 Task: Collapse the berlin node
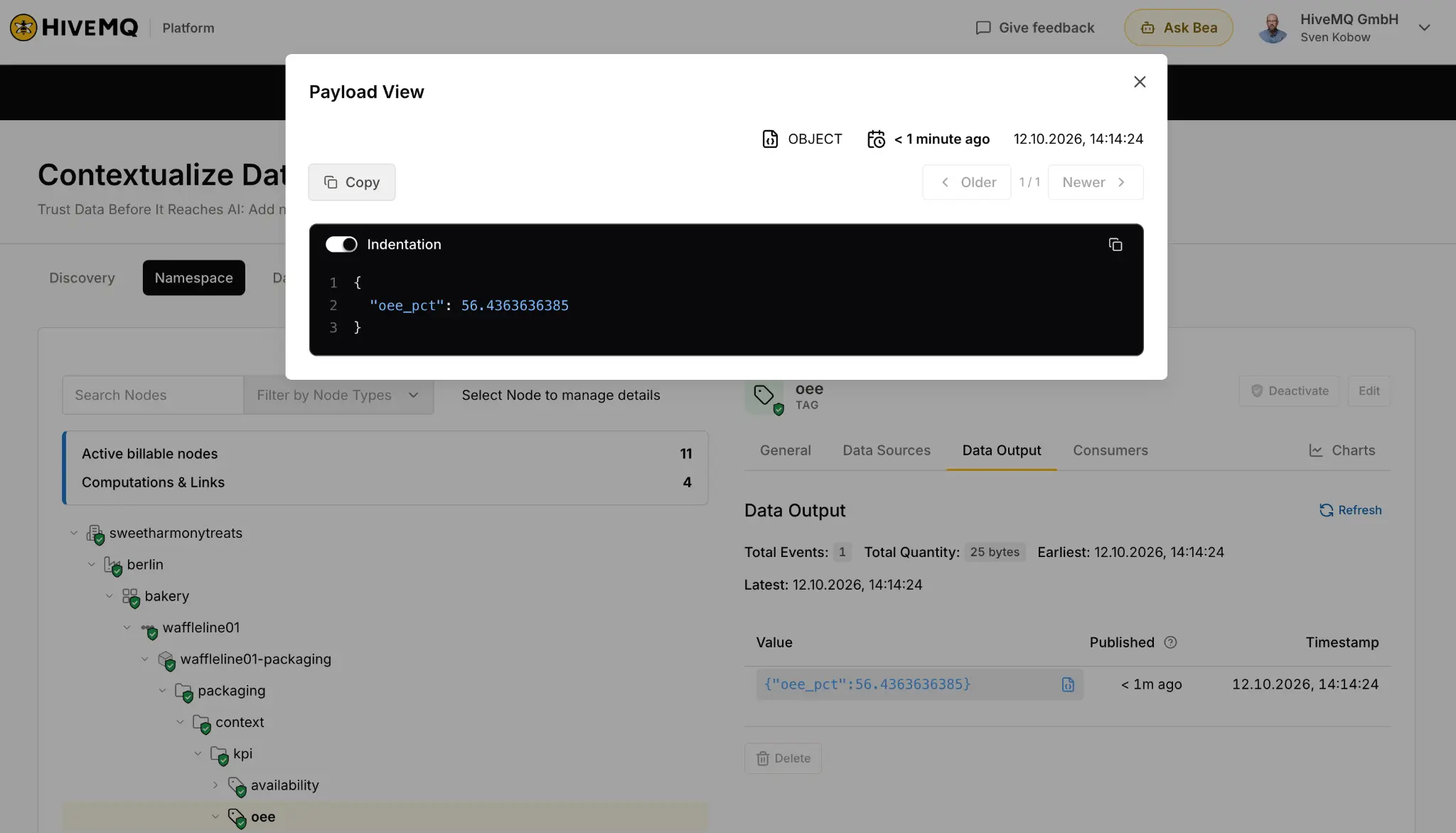tap(92, 564)
